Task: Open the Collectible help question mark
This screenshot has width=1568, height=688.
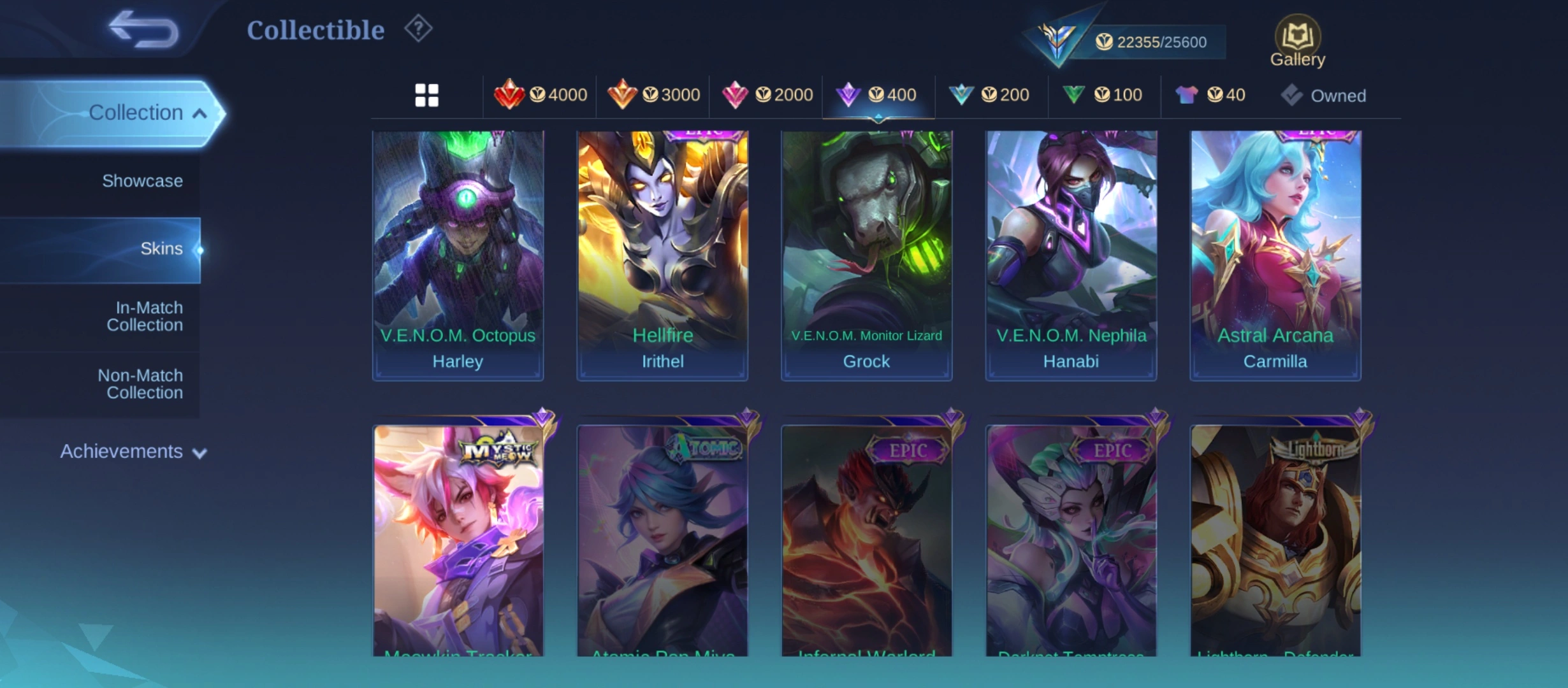Action: coord(418,29)
